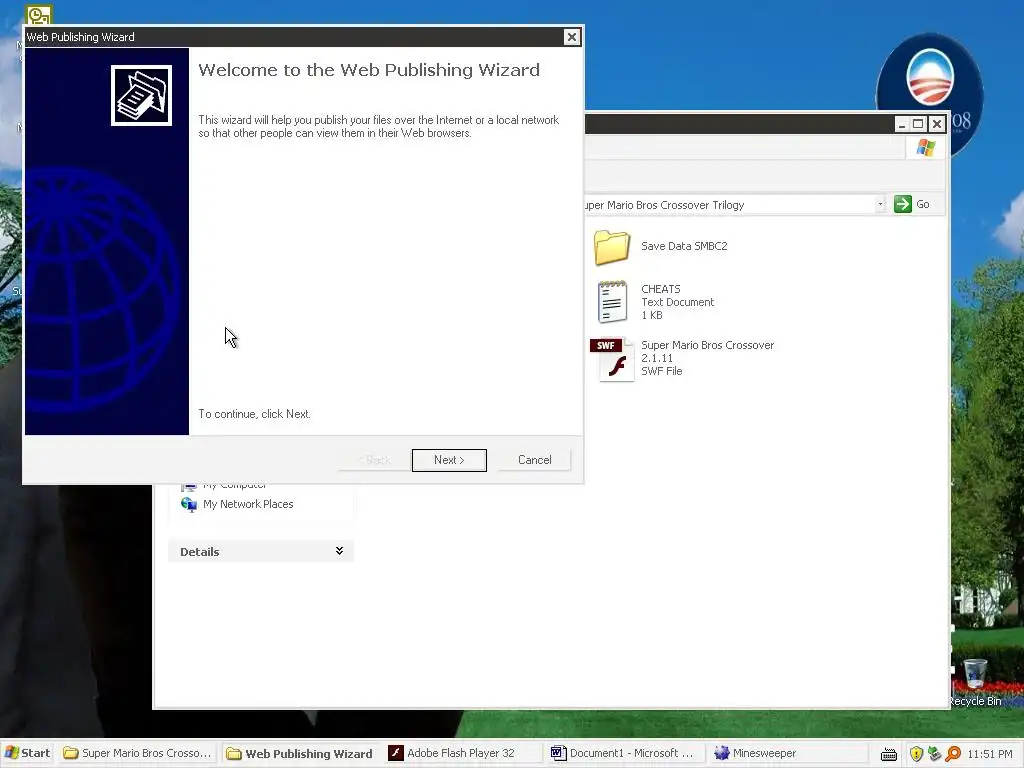
Task: Close the Explorer window
Action: (936, 124)
